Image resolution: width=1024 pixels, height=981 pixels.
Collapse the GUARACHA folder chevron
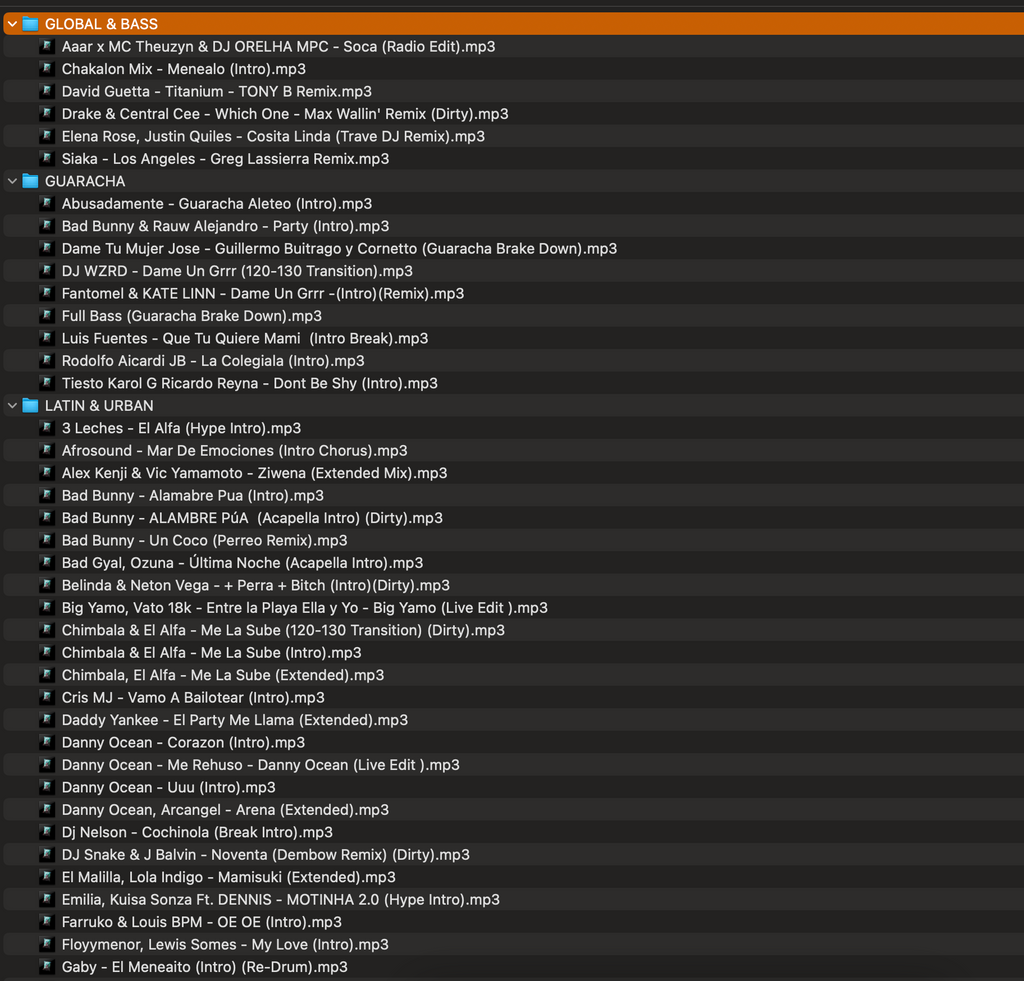12,181
